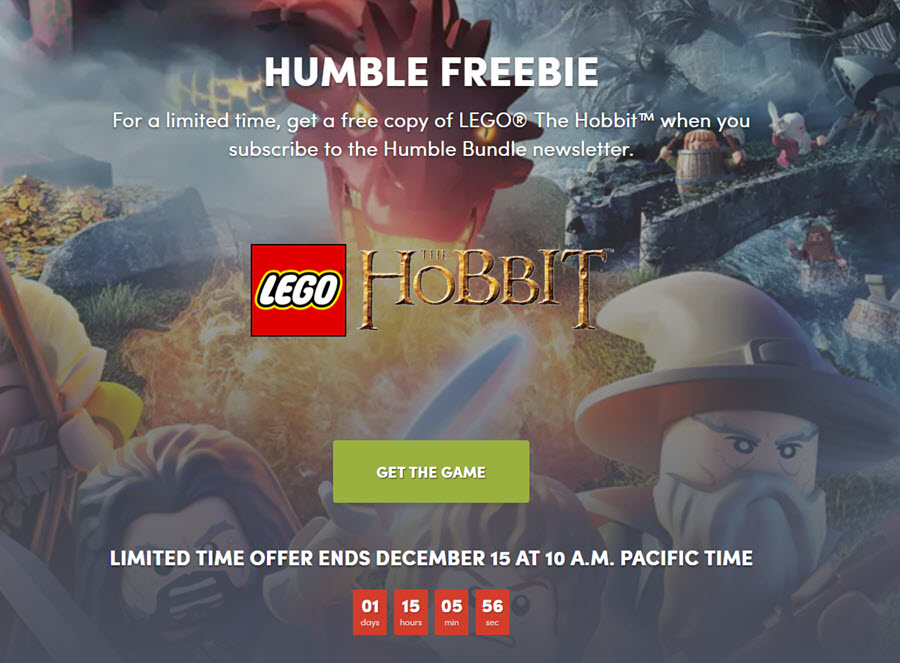Screen dimensions: 900x663
Task: Click the 56 sec countdown box
Action: [x=492, y=612]
